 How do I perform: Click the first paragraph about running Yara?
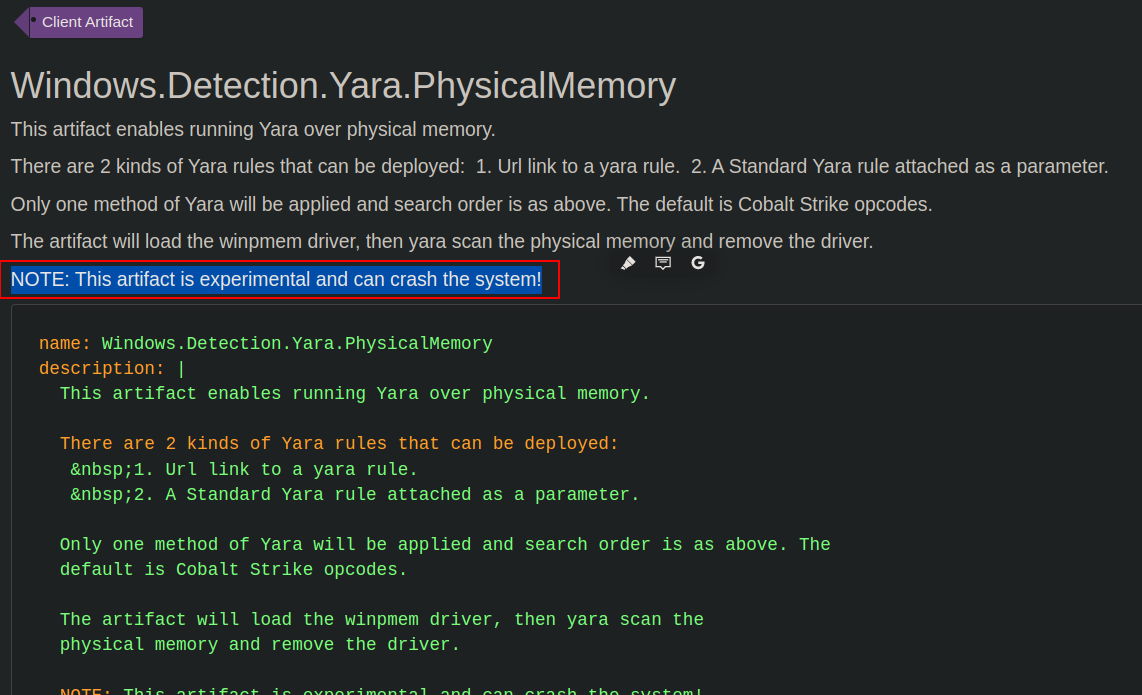click(253, 130)
